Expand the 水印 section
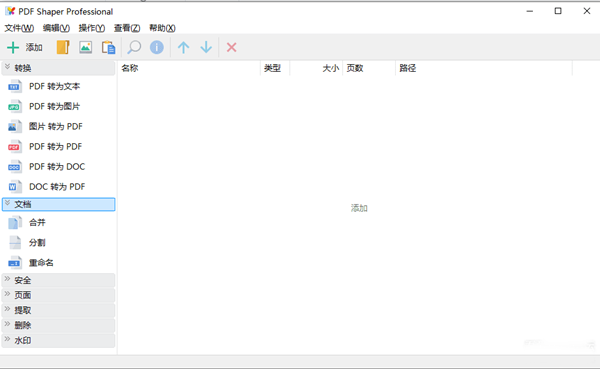 [58, 340]
